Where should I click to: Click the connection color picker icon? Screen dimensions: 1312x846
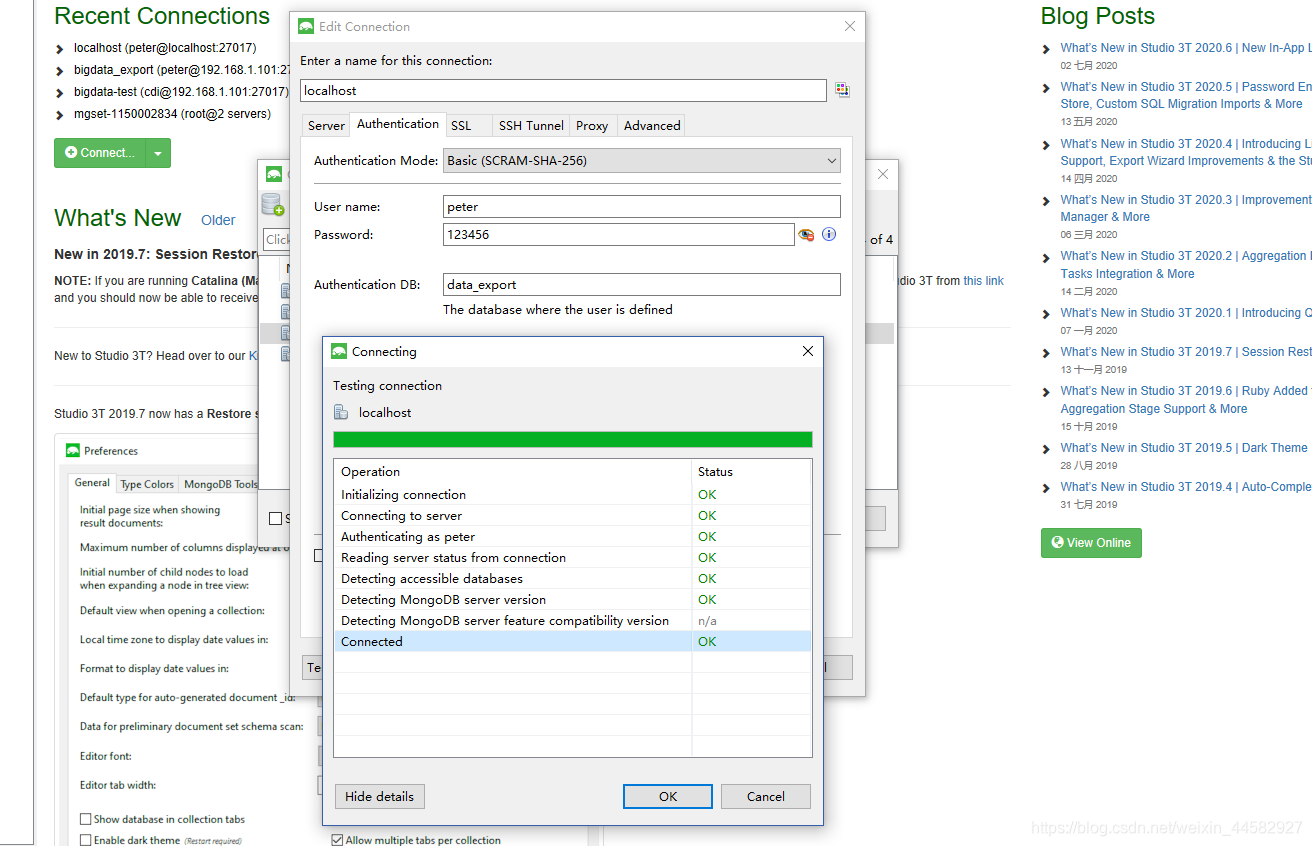[842, 90]
